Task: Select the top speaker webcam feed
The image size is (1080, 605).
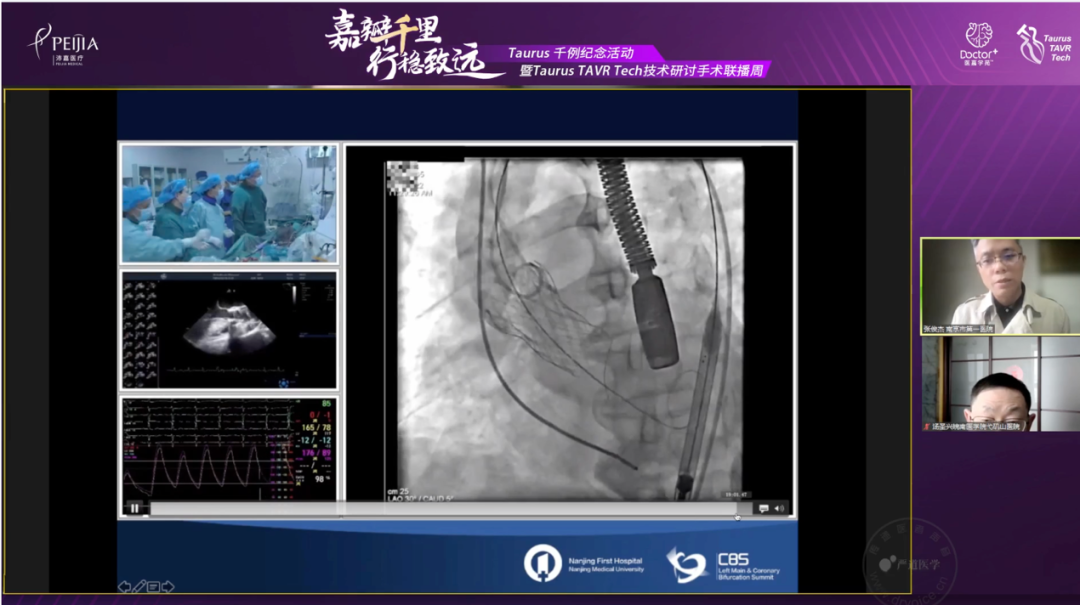Action: pyautogui.click(x=999, y=285)
